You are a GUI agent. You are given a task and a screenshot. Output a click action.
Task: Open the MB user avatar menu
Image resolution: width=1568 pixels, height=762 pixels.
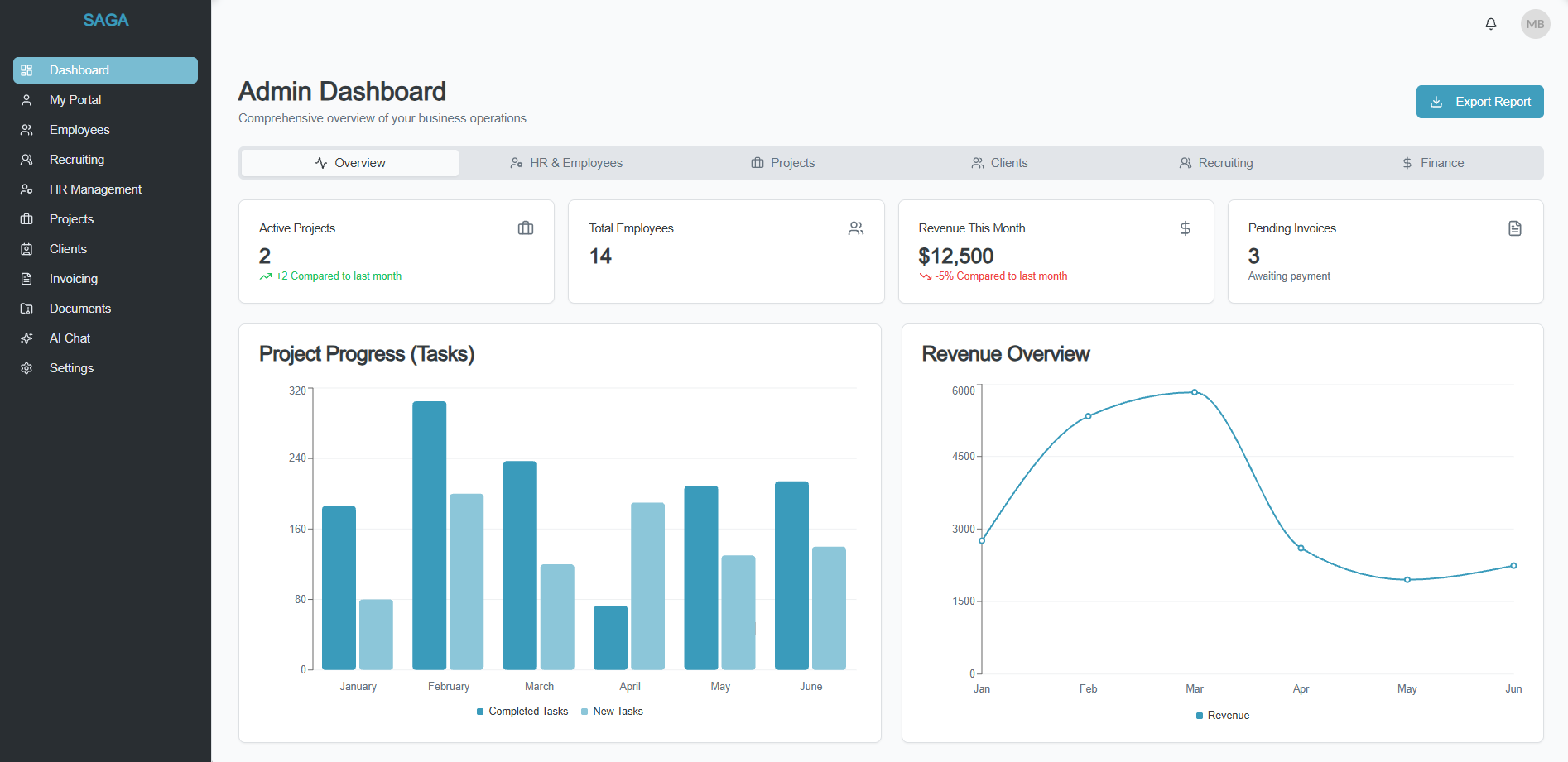pyautogui.click(x=1535, y=24)
